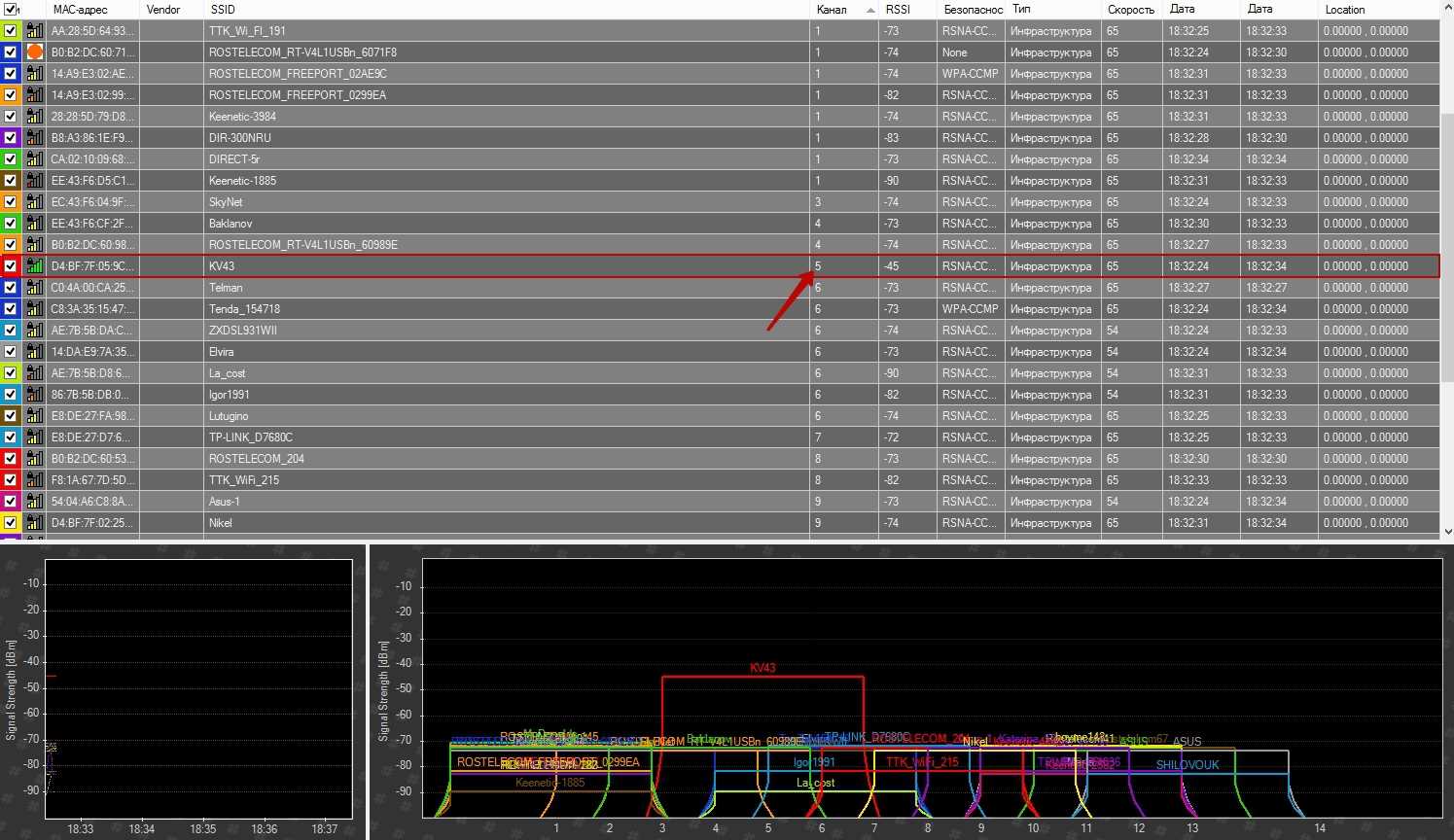Click the MAC address D4:BF:7F:05:9C cell
Viewport: 1454px width, 840px height.
pos(93,266)
